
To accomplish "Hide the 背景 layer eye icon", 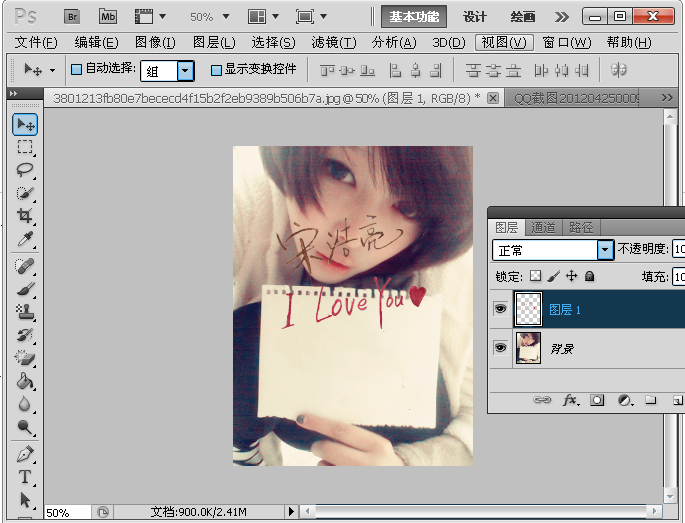I will click(x=500, y=348).
